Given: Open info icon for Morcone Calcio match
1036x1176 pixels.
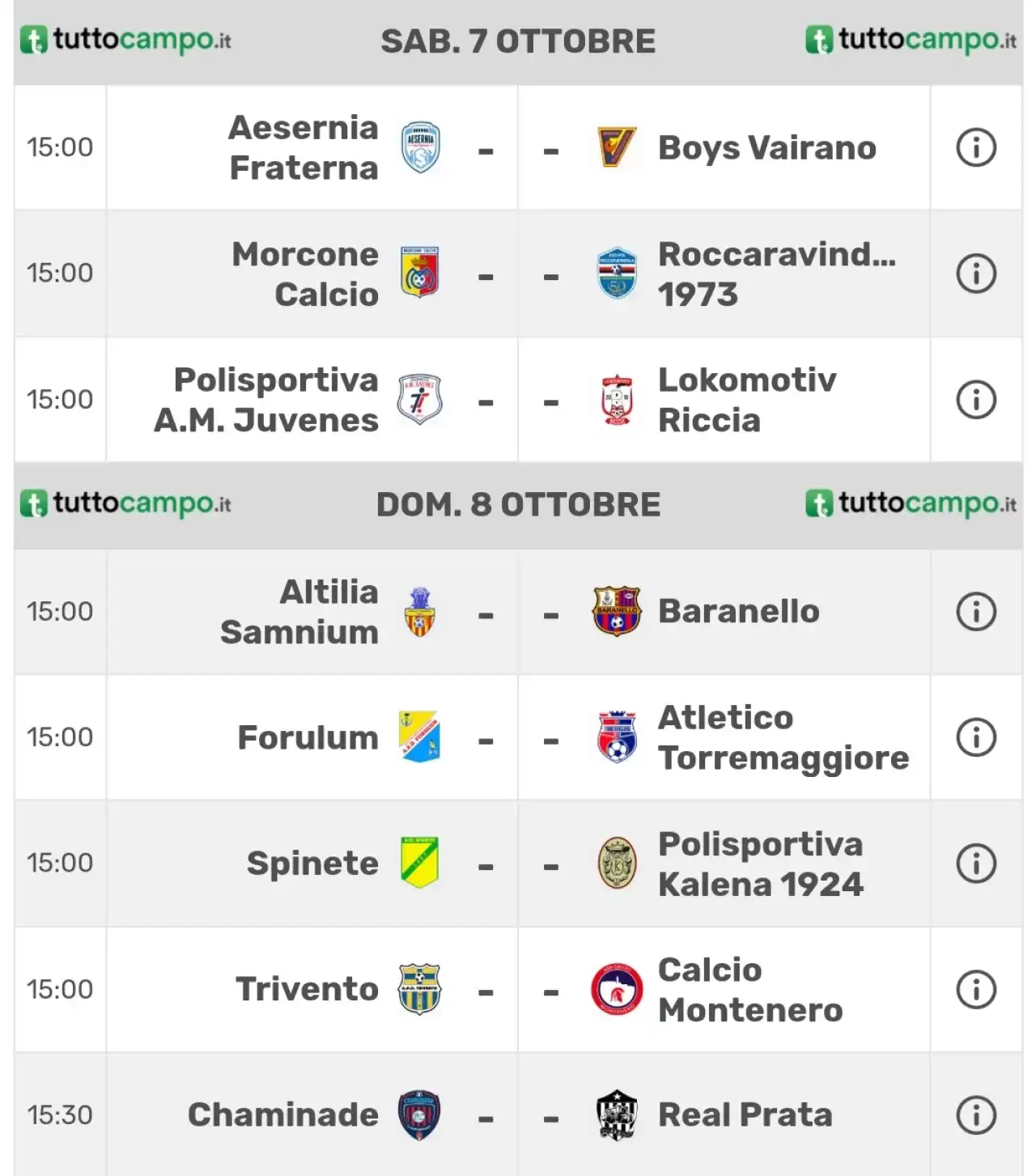Looking at the screenshot, I should (x=976, y=274).
